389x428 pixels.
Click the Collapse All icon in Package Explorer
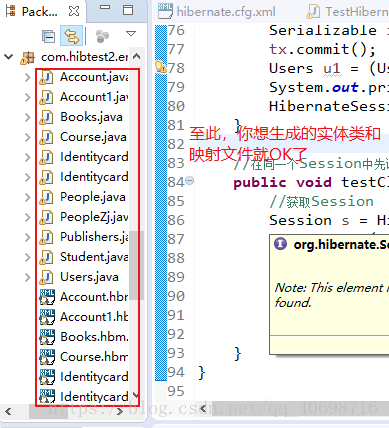click(48, 36)
